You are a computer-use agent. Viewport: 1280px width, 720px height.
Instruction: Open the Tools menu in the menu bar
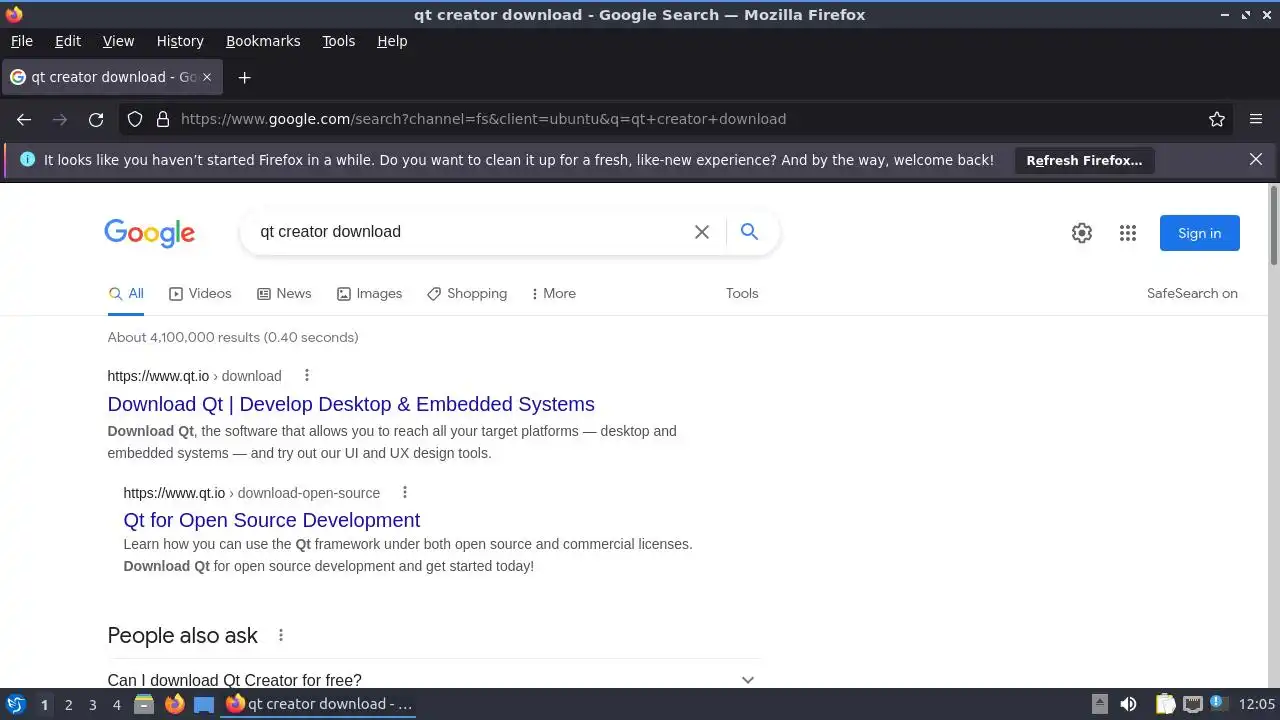click(x=338, y=41)
